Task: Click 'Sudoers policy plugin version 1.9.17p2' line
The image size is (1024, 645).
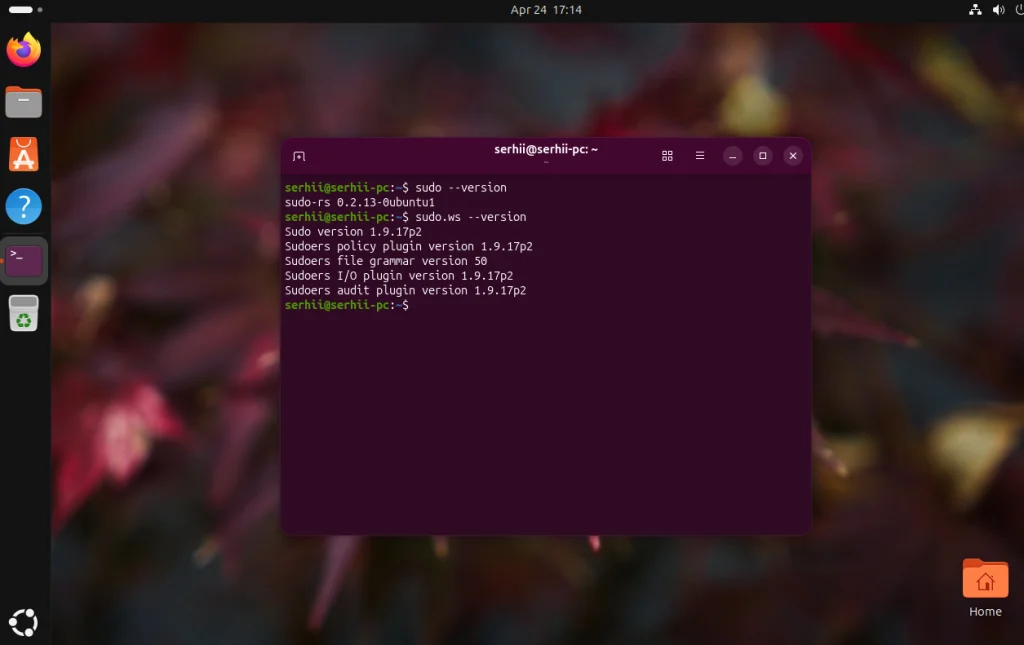Action: pos(408,246)
